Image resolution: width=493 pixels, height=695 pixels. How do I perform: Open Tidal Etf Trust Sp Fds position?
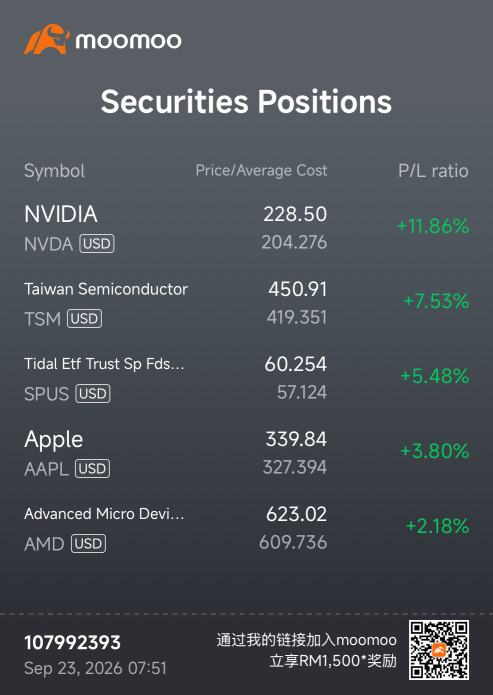coord(246,378)
